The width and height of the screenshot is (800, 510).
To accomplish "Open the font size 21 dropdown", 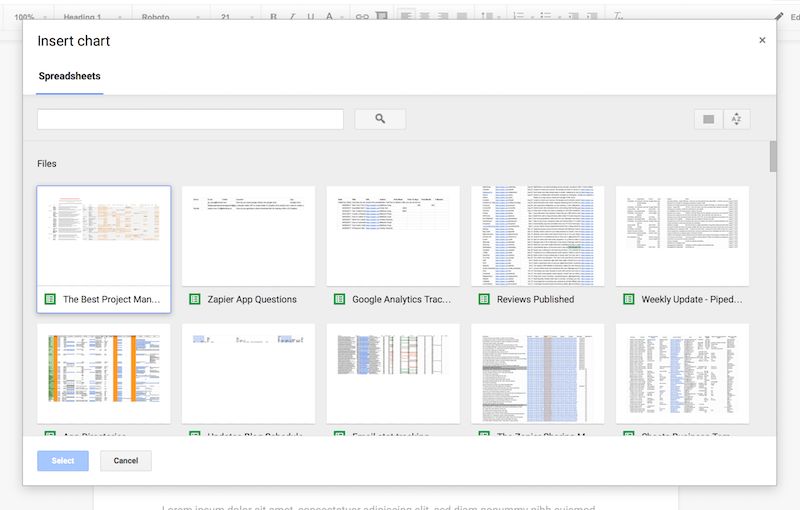I will pos(236,17).
